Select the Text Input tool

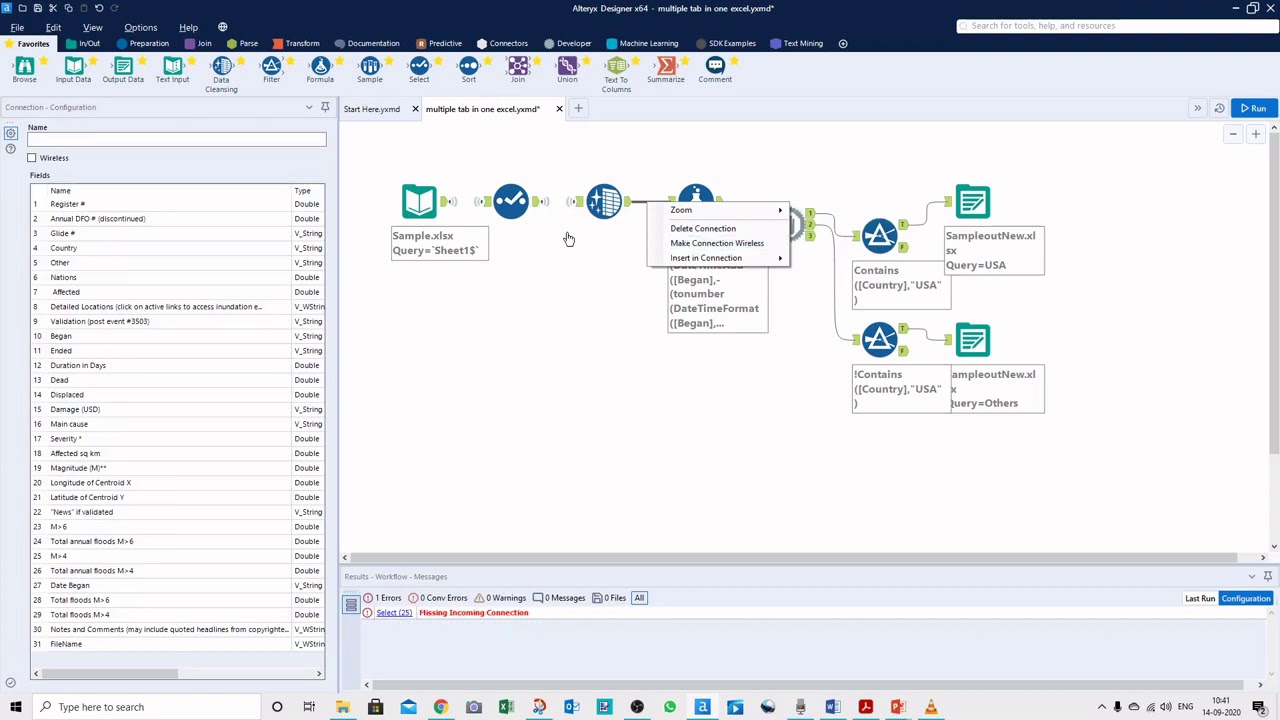coord(172,67)
